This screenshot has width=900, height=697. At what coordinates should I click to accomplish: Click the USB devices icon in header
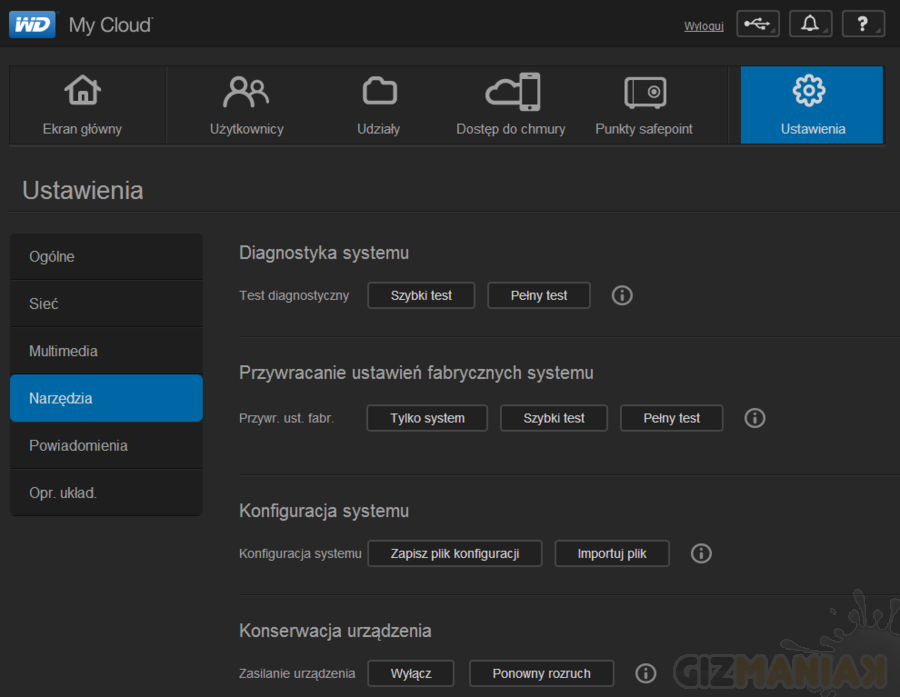pyautogui.click(x=757, y=24)
